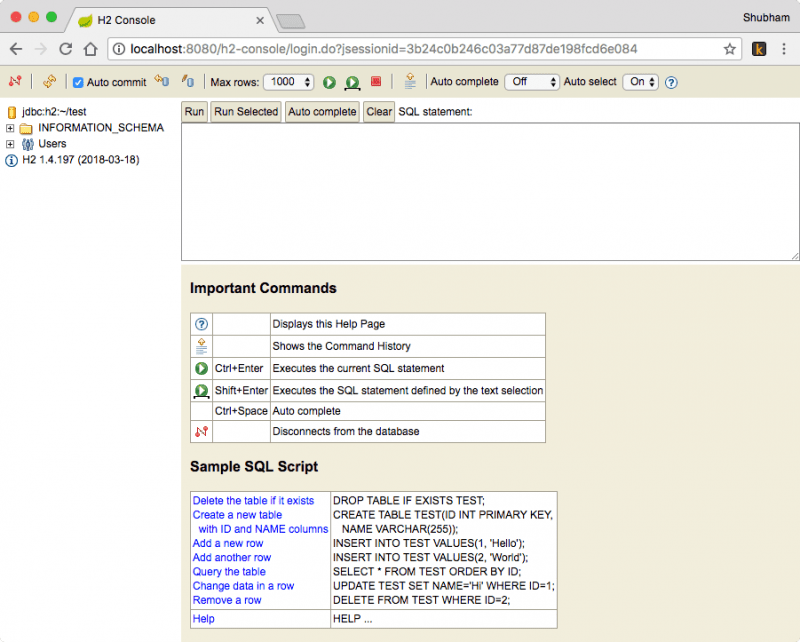Expand the Users tree node
This screenshot has width=800, height=642.
(10, 144)
